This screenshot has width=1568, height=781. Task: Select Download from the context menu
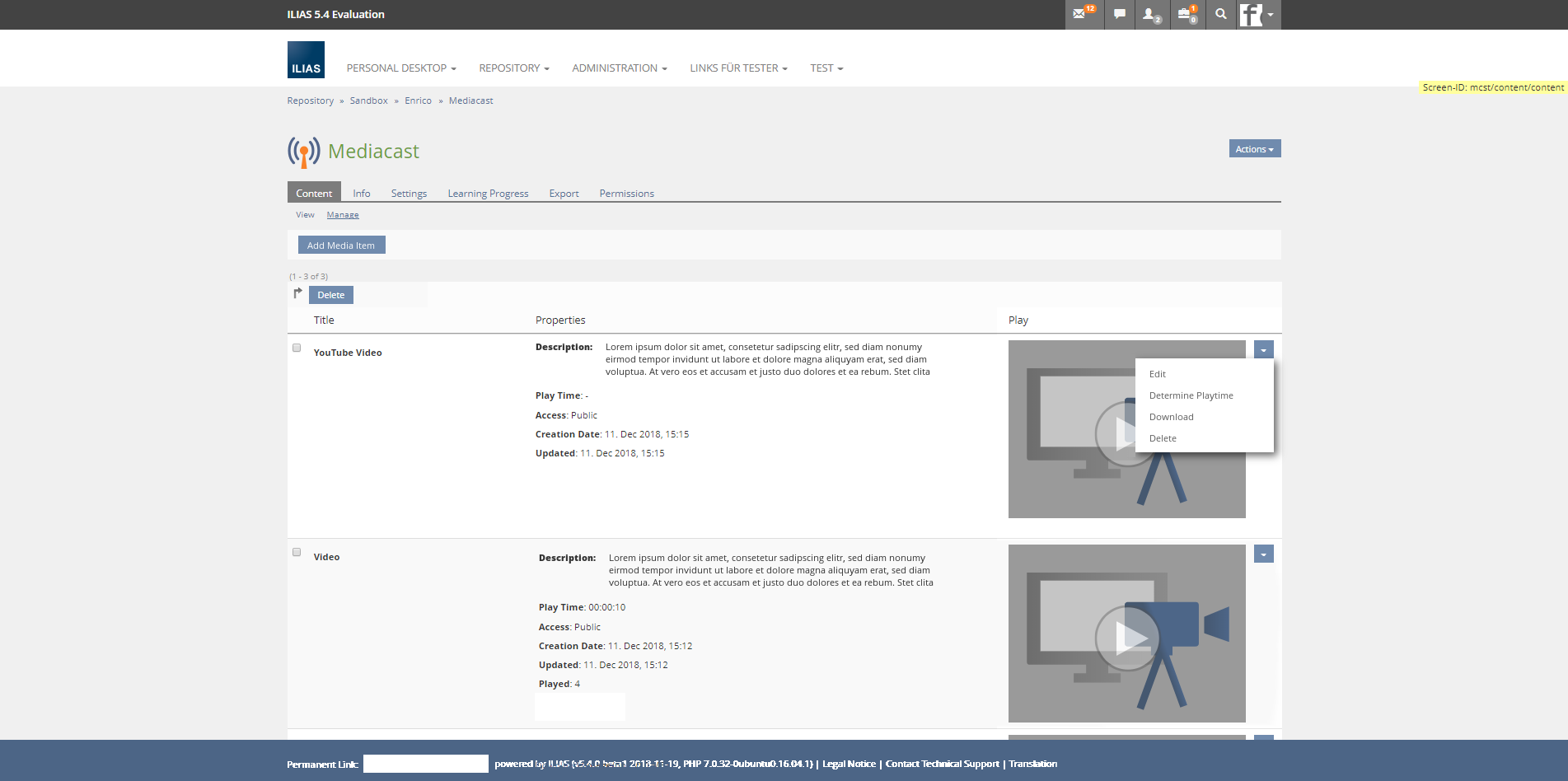pyautogui.click(x=1171, y=417)
